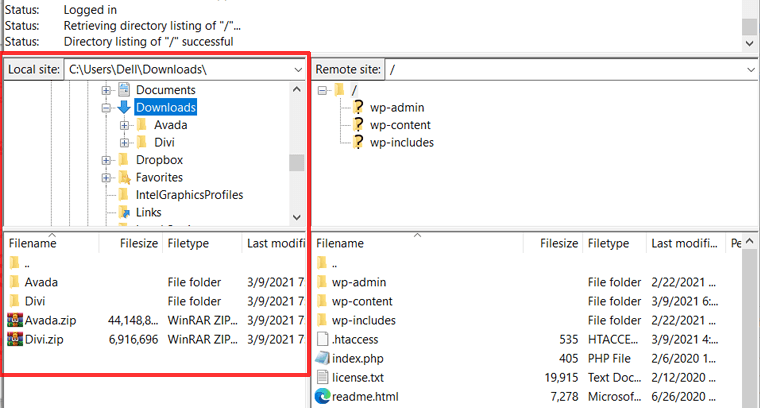Screen dimensions: 760x408
Task: Click the .htaccess file icon
Action: (x=322, y=339)
